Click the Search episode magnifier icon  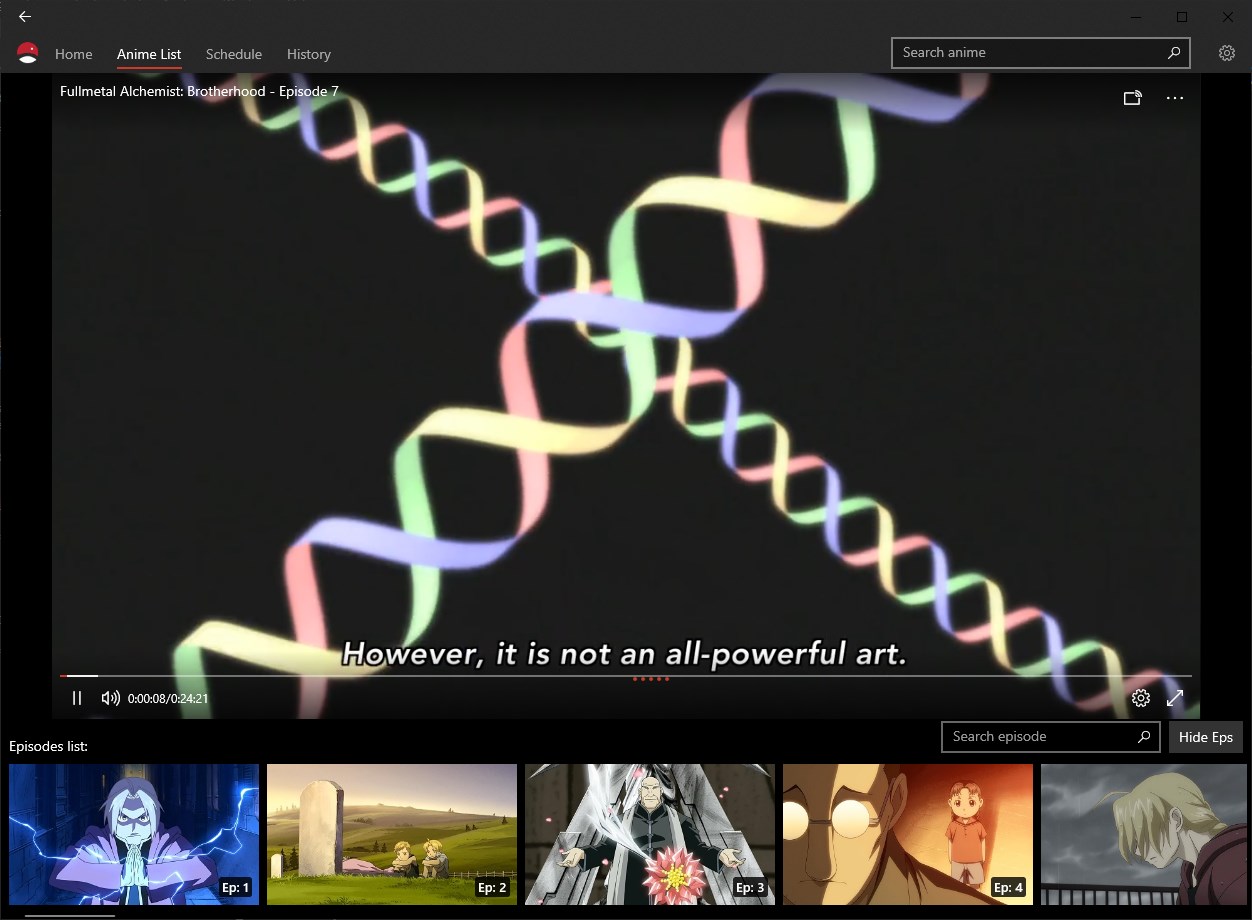coord(1144,737)
